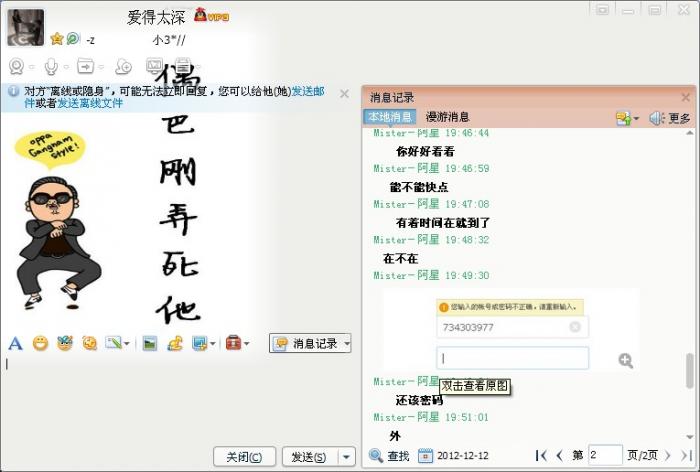Expand the voice call dropdown arrow
Screen dimensions: 700x472
(66, 67)
